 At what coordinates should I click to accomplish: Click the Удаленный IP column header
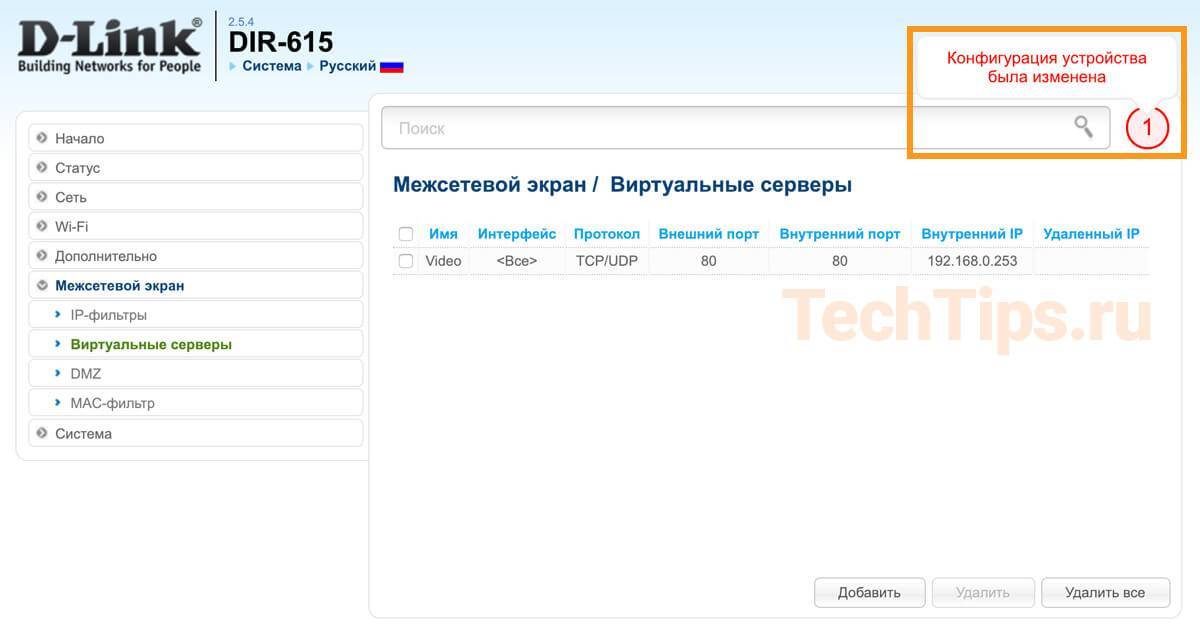(x=1091, y=234)
